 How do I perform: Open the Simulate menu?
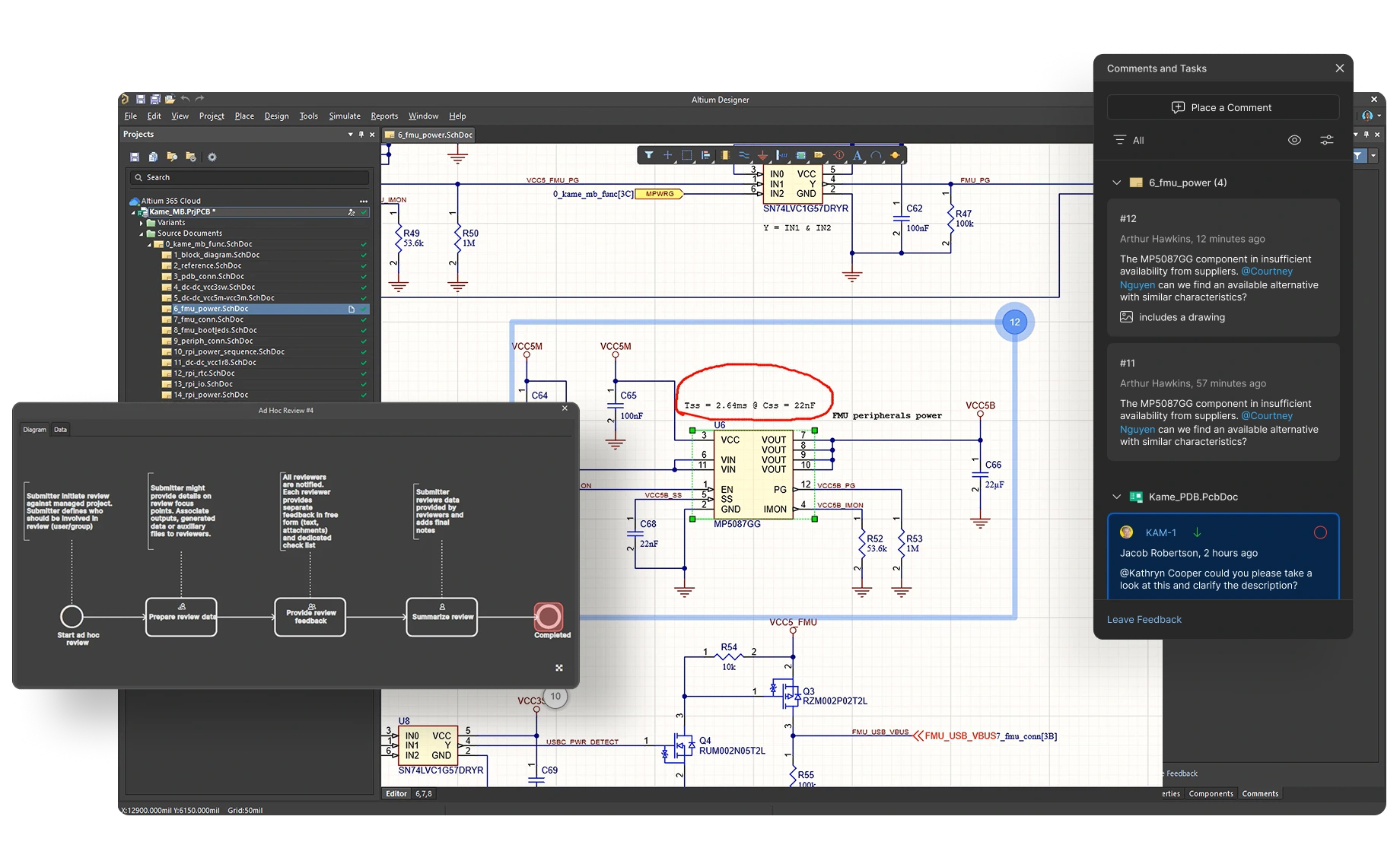pos(345,116)
